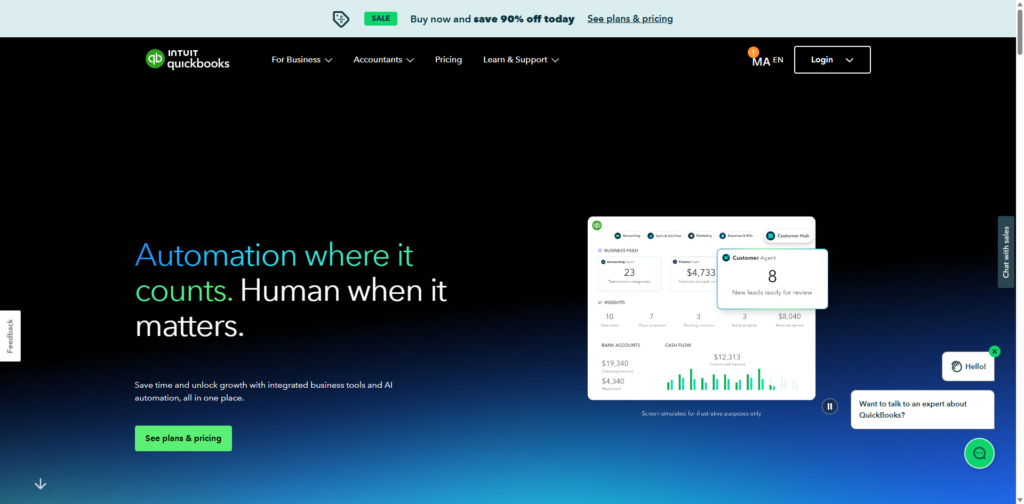This screenshot has width=1024, height=504.
Task: Click the down arrow scroll icon
Action: click(40, 484)
